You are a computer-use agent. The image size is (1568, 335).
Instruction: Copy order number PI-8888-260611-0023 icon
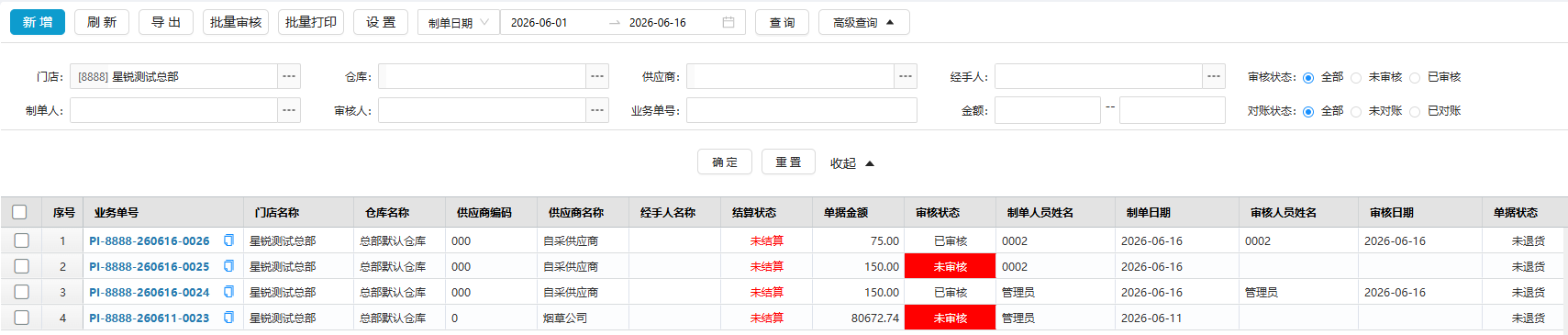point(228,318)
